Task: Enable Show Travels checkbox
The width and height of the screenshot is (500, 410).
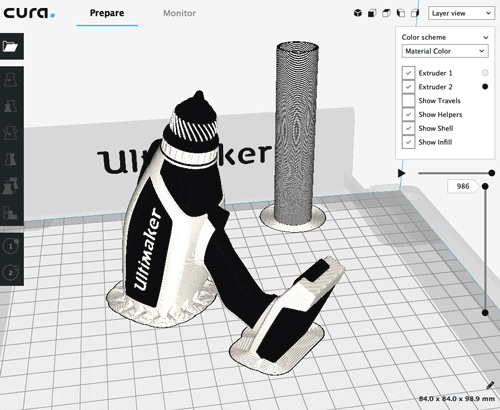Action: pyautogui.click(x=408, y=101)
